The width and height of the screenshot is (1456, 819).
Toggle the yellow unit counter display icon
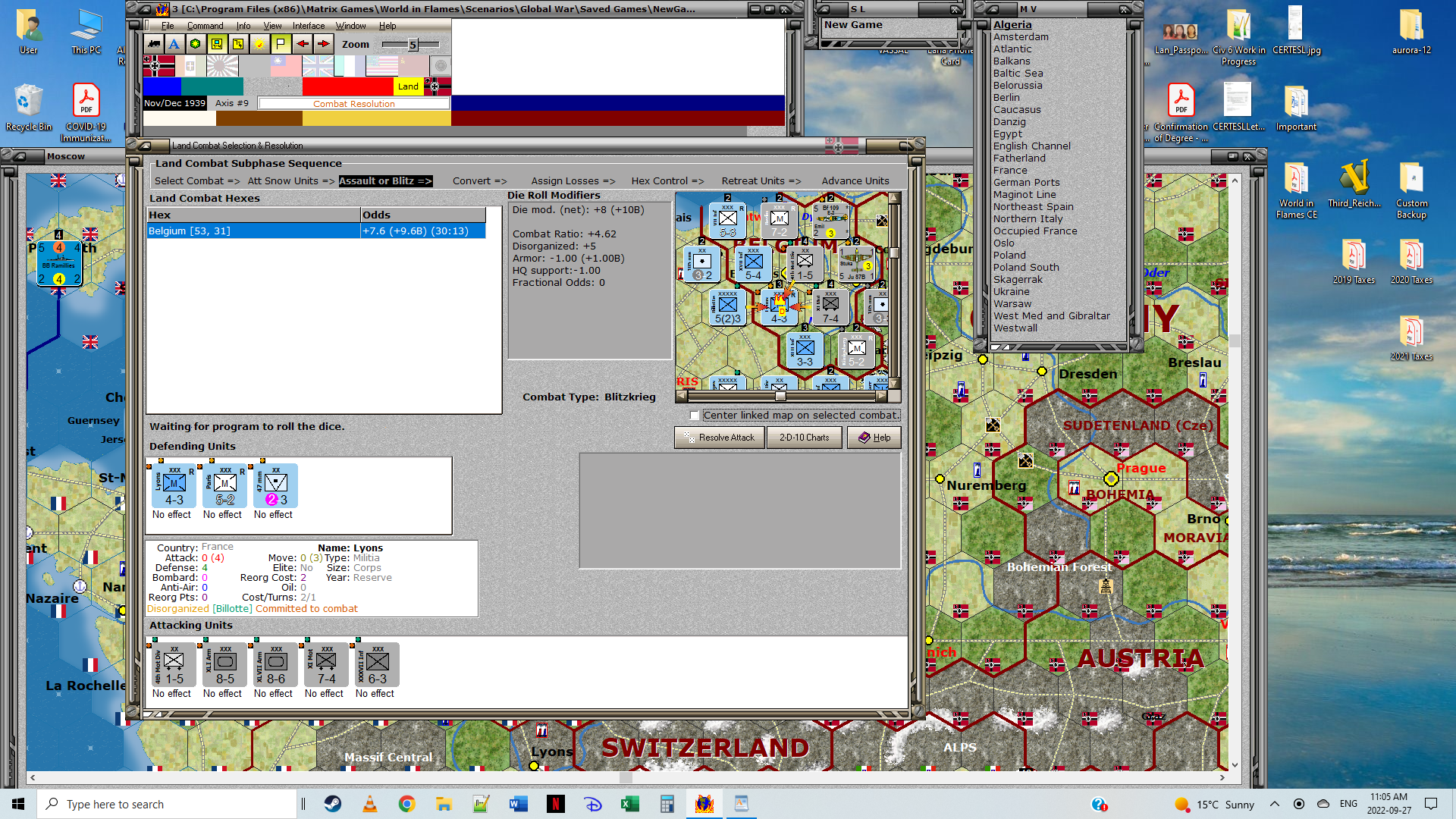tap(217, 44)
